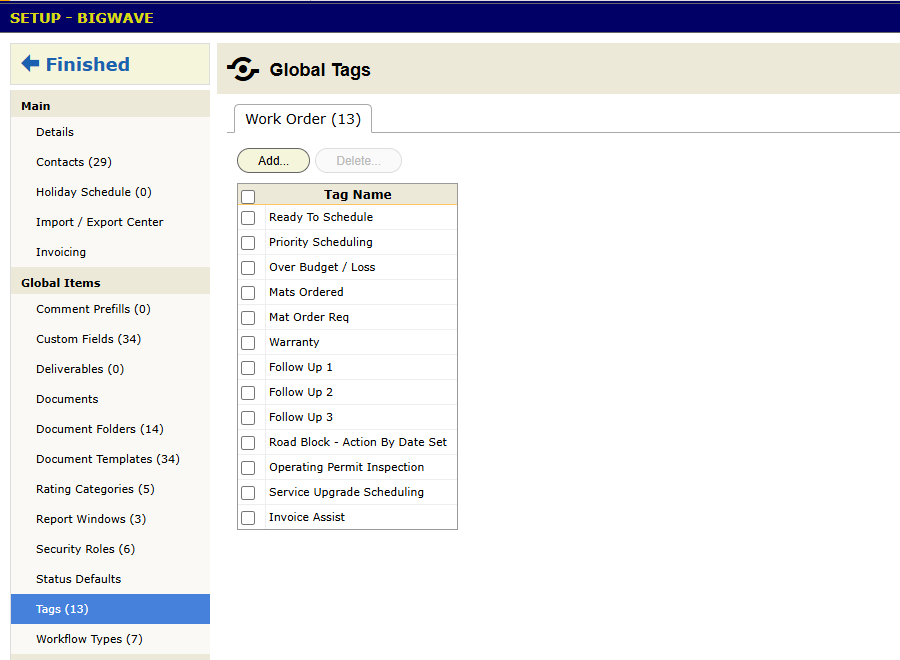The image size is (900, 660).
Task: Click the Service Upgrade Scheduling tag name
Action: [x=347, y=492]
